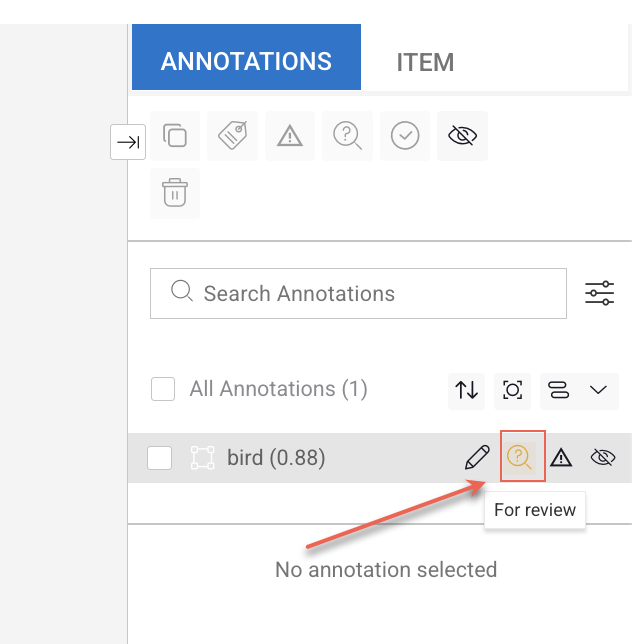Click the top toolbar for-review magnifier icon
Screen dimensions: 632x644
[347, 136]
